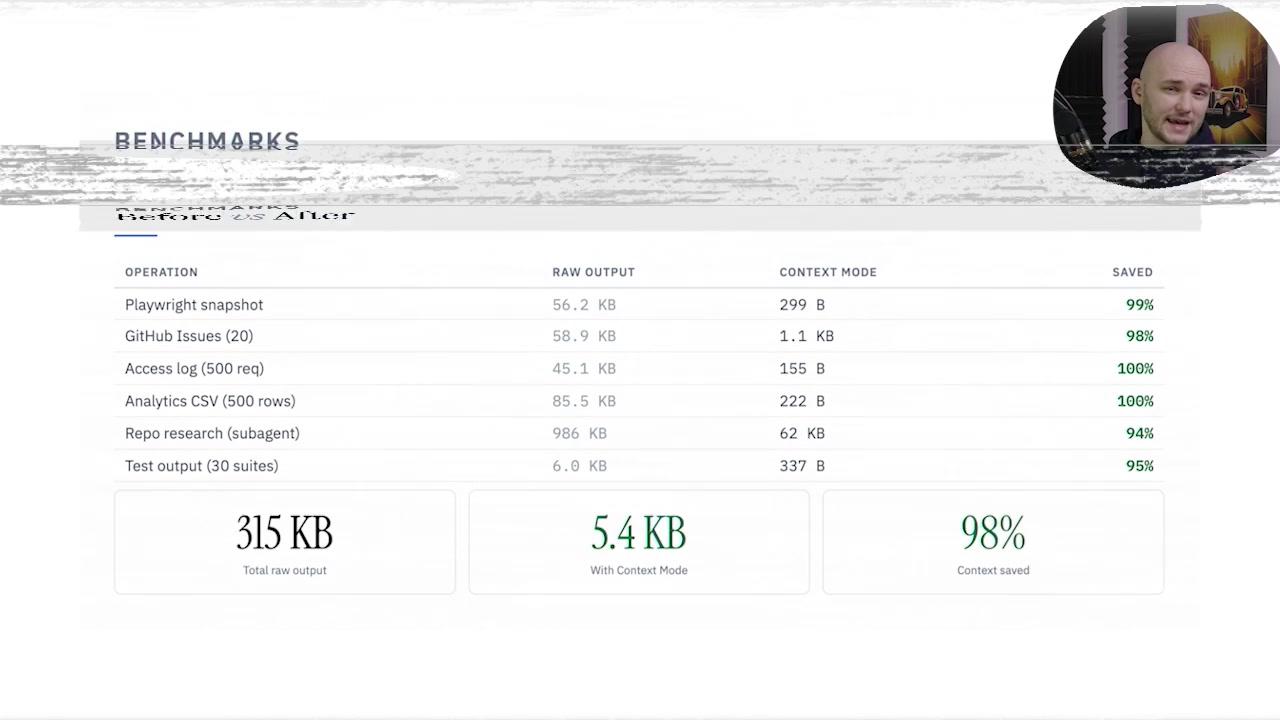Screen dimensions: 1280x720
Task: Open the Repo research (subagent) entry
Action: point(212,433)
